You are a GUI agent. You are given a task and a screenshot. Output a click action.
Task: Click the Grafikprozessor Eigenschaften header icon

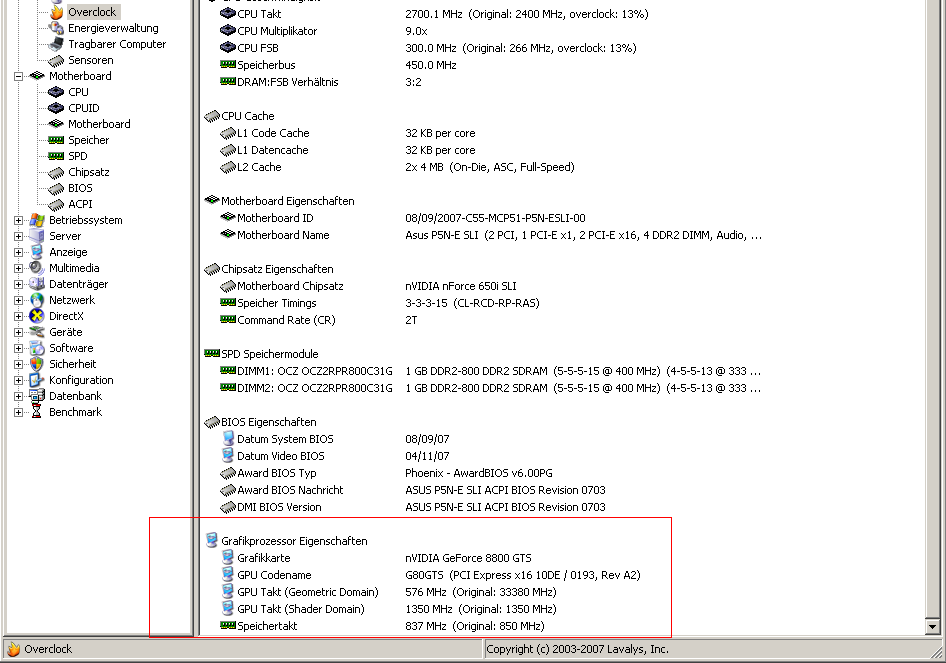tap(212, 541)
